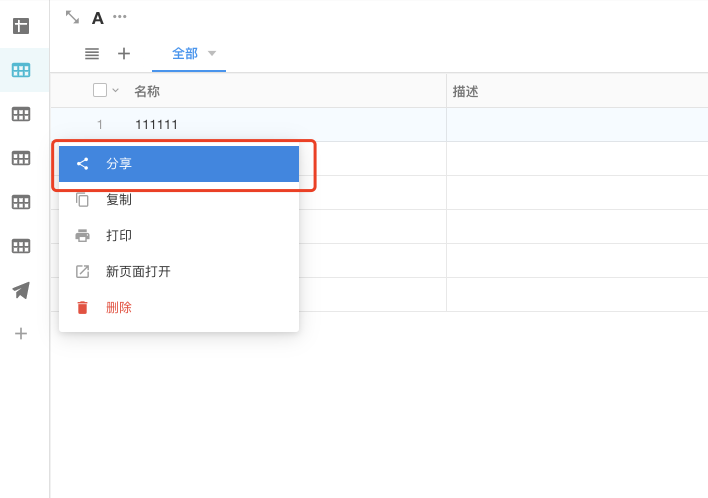
Task: Open the top sidebar table layout icon
Action: [21, 26]
